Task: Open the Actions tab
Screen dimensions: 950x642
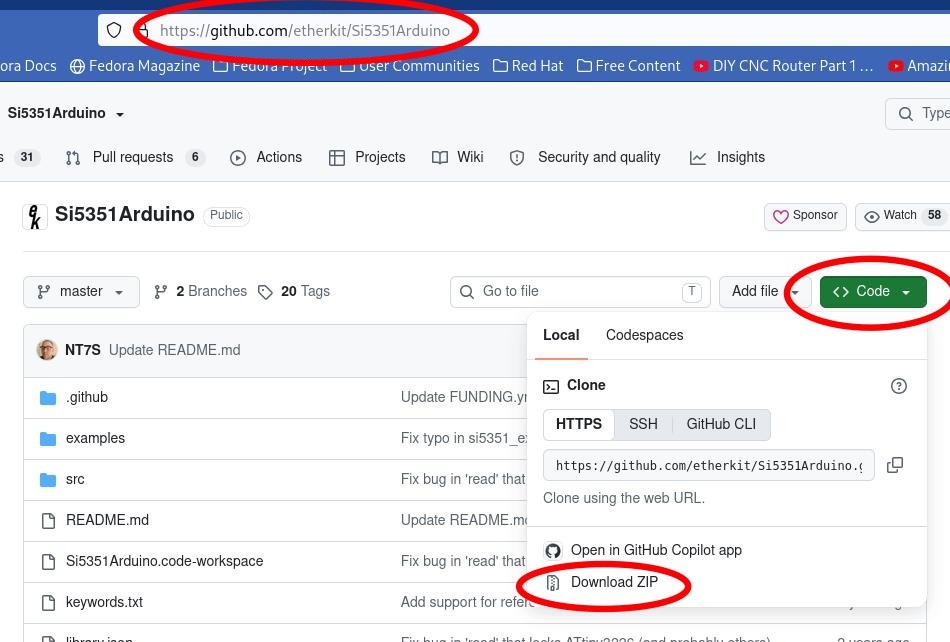Action: [265, 157]
